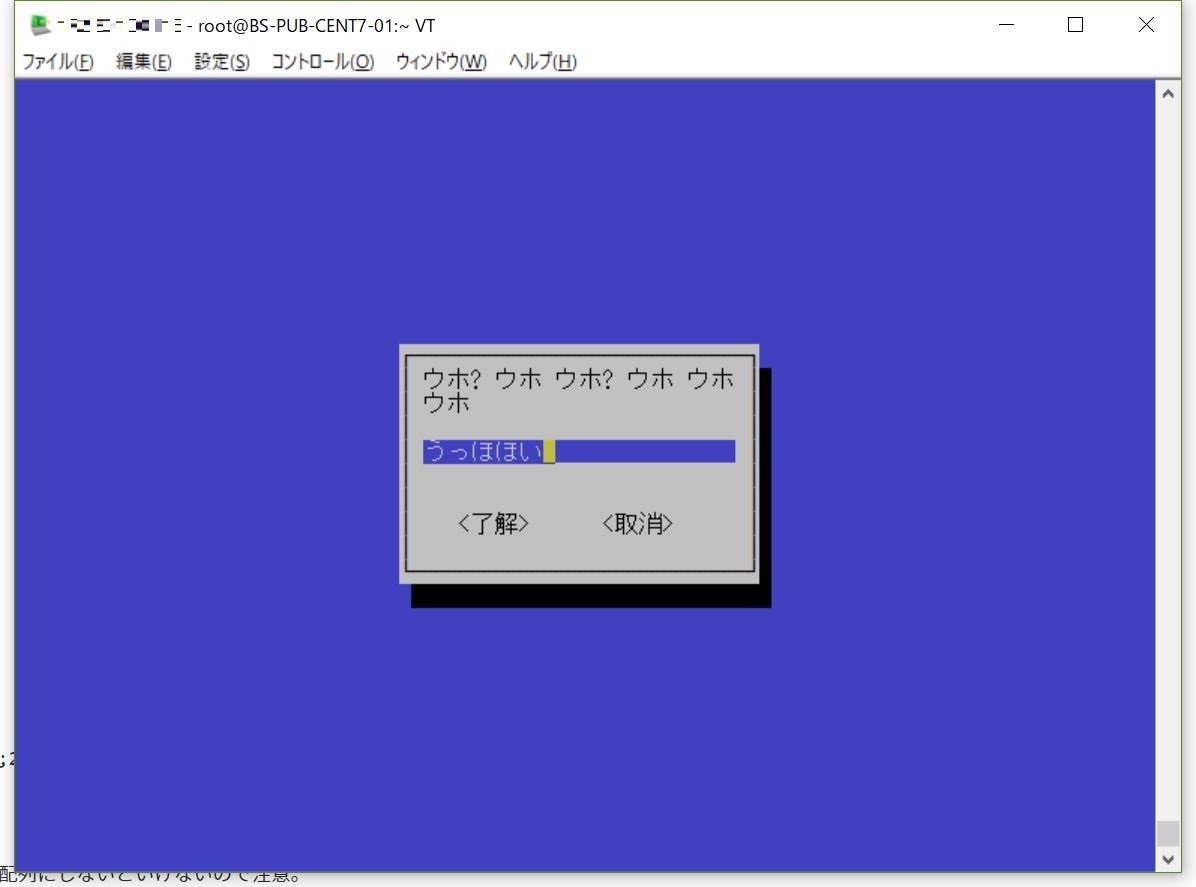Close the Tera Term window
The height and width of the screenshot is (887, 1196).
(1146, 25)
